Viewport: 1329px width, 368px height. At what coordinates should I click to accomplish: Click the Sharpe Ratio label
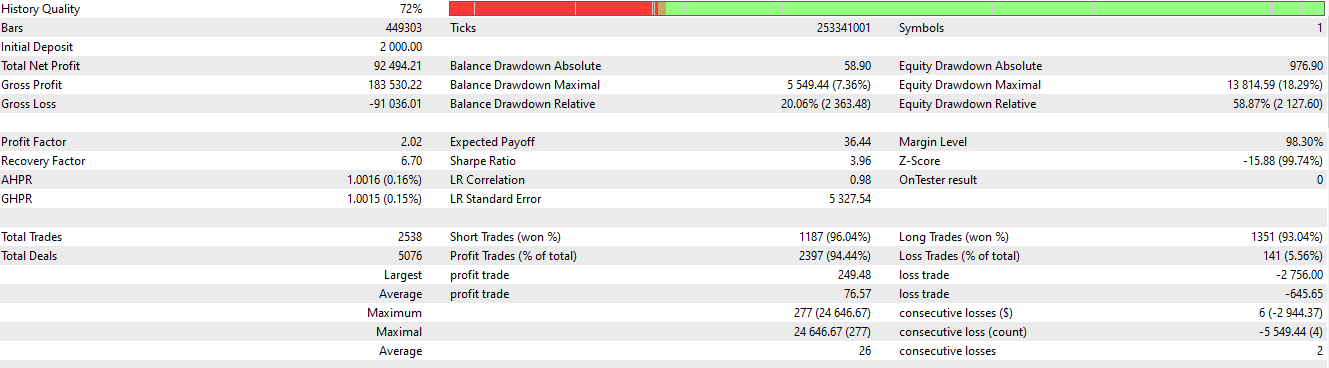pyautogui.click(x=484, y=161)
